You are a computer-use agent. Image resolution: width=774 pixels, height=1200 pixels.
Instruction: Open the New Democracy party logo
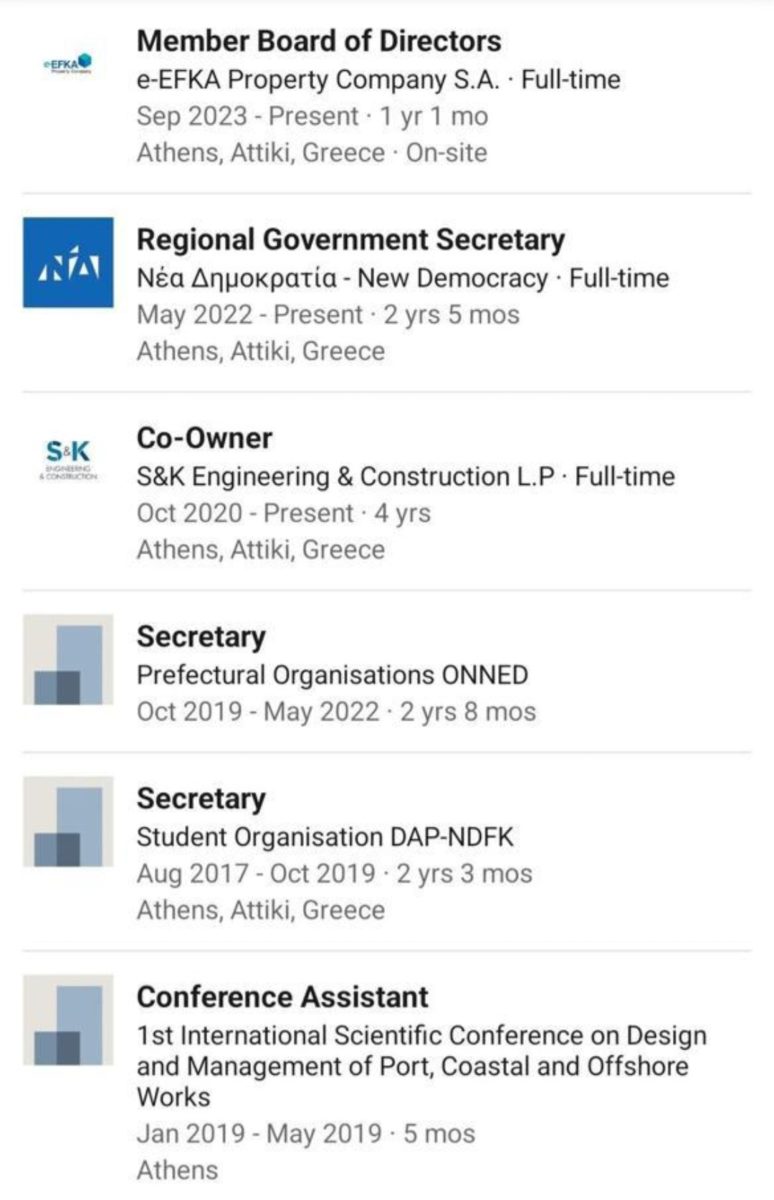coord(68,262)
